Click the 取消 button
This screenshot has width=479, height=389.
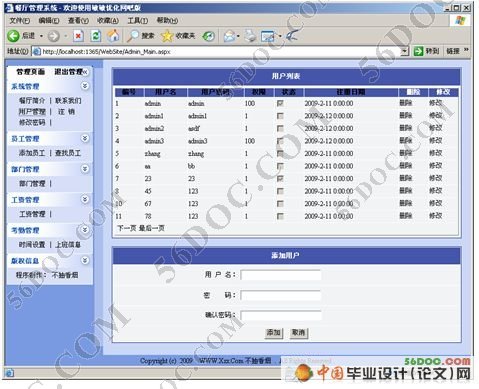pyautogui.click(x=299, y=333)
